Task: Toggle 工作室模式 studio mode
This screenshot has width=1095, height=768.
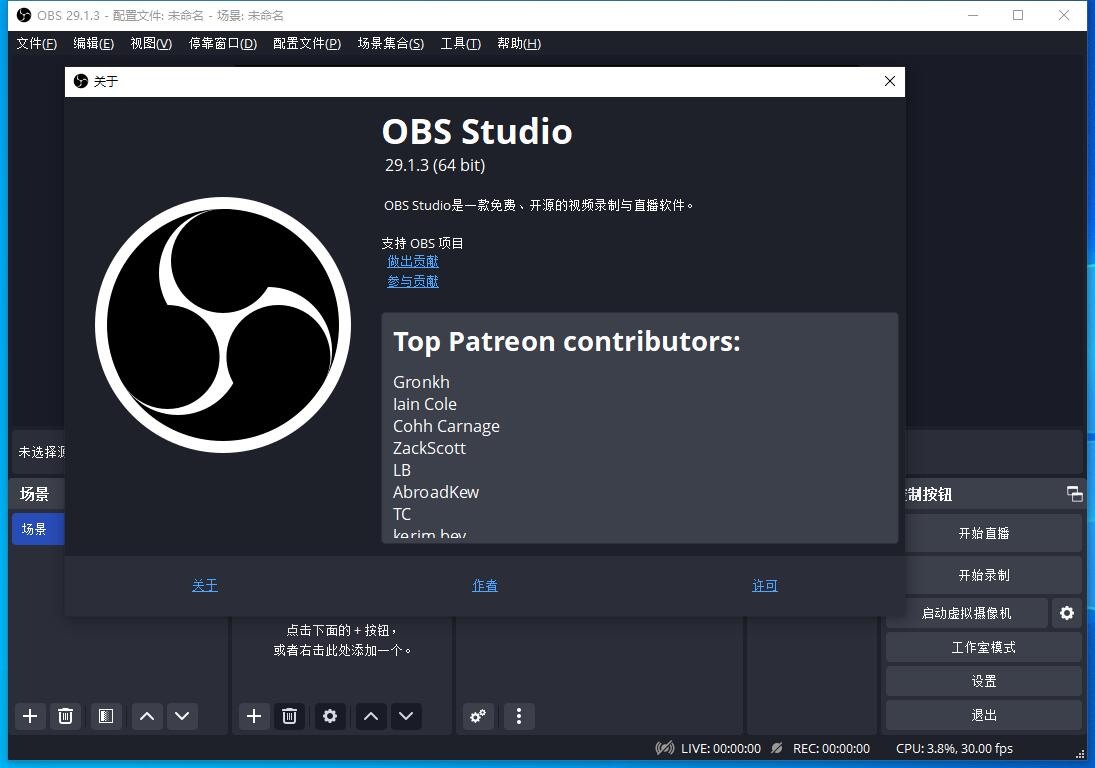Action: click(x=983, y=647)
